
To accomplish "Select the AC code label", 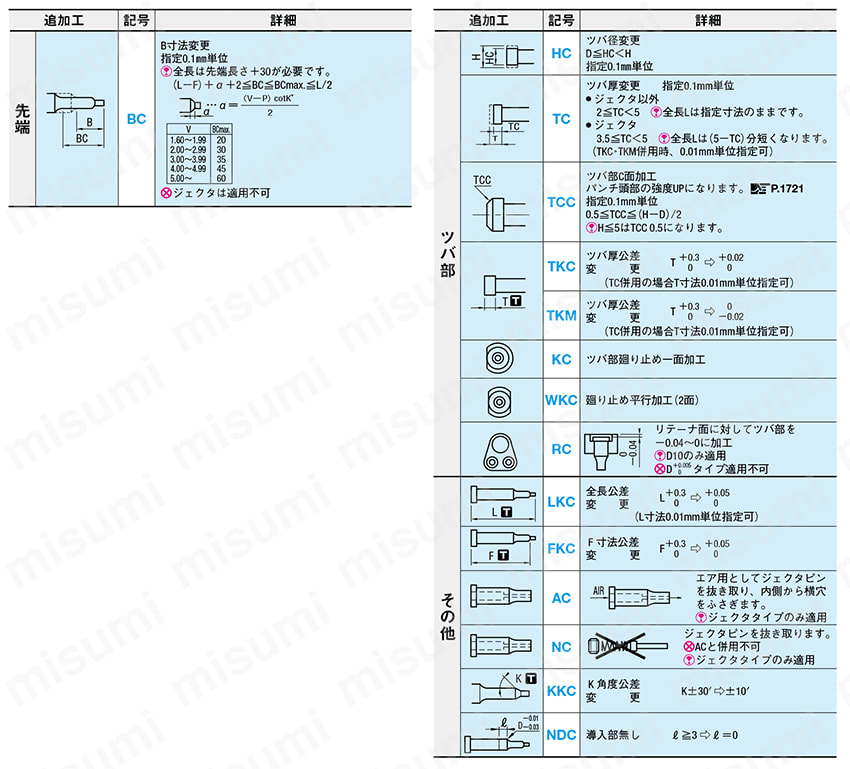I will 562,598.
